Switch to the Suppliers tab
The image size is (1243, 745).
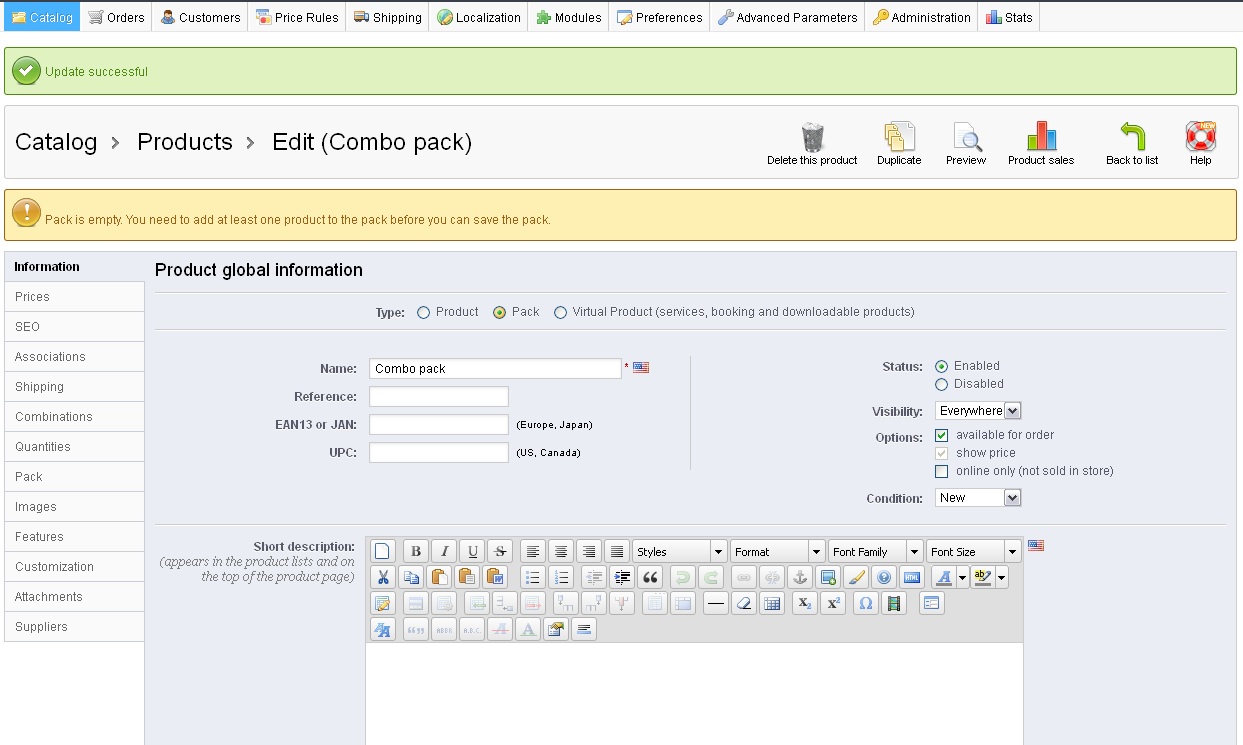tap(75, 627)
